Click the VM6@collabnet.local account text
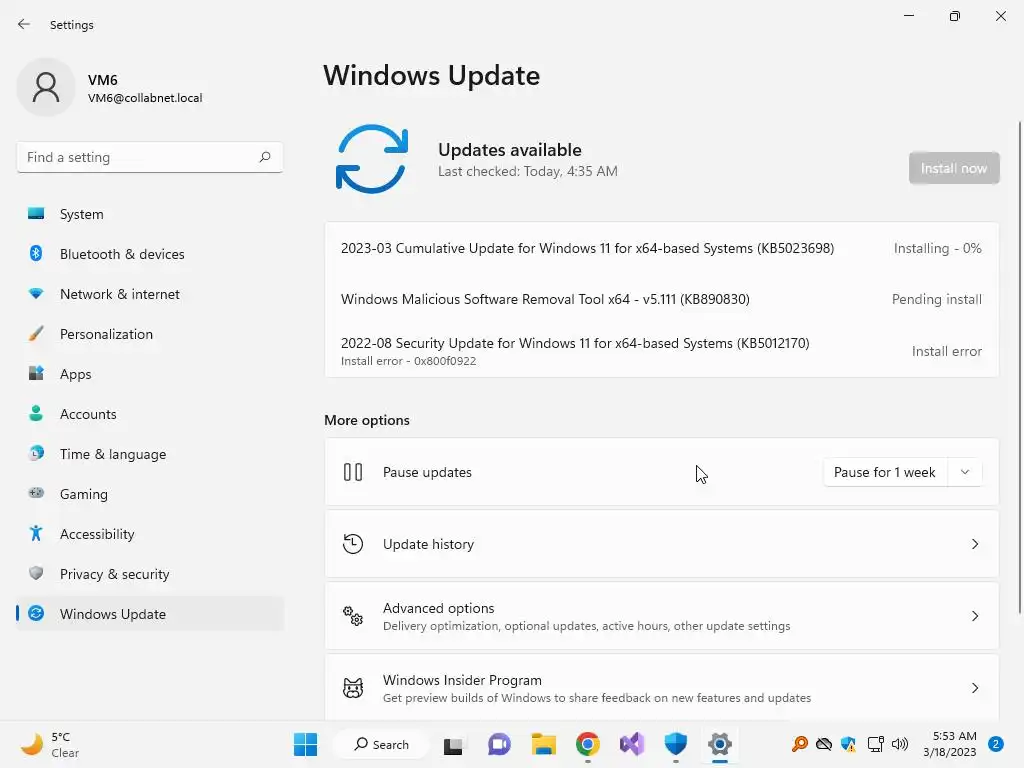 [x=145, y=98]
